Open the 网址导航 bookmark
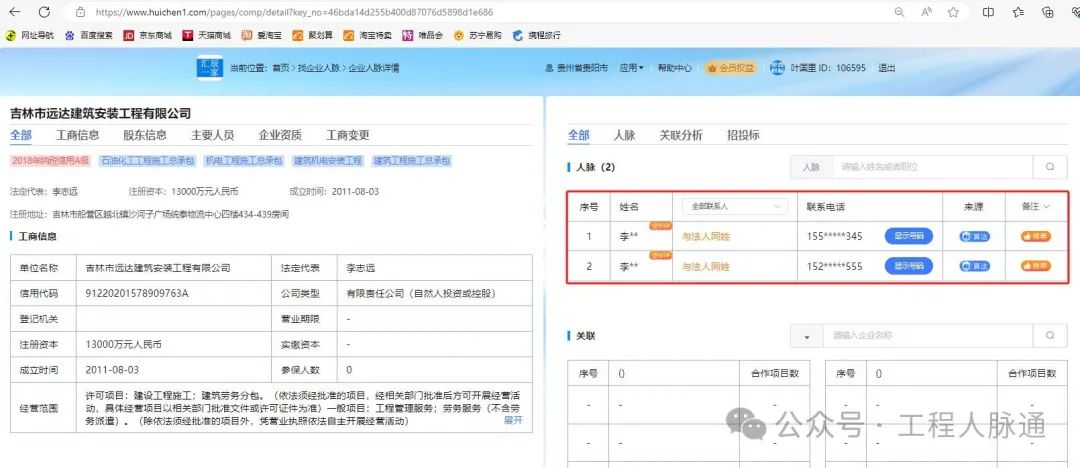Screen dimensions: 1080x468 coord(30,35)
